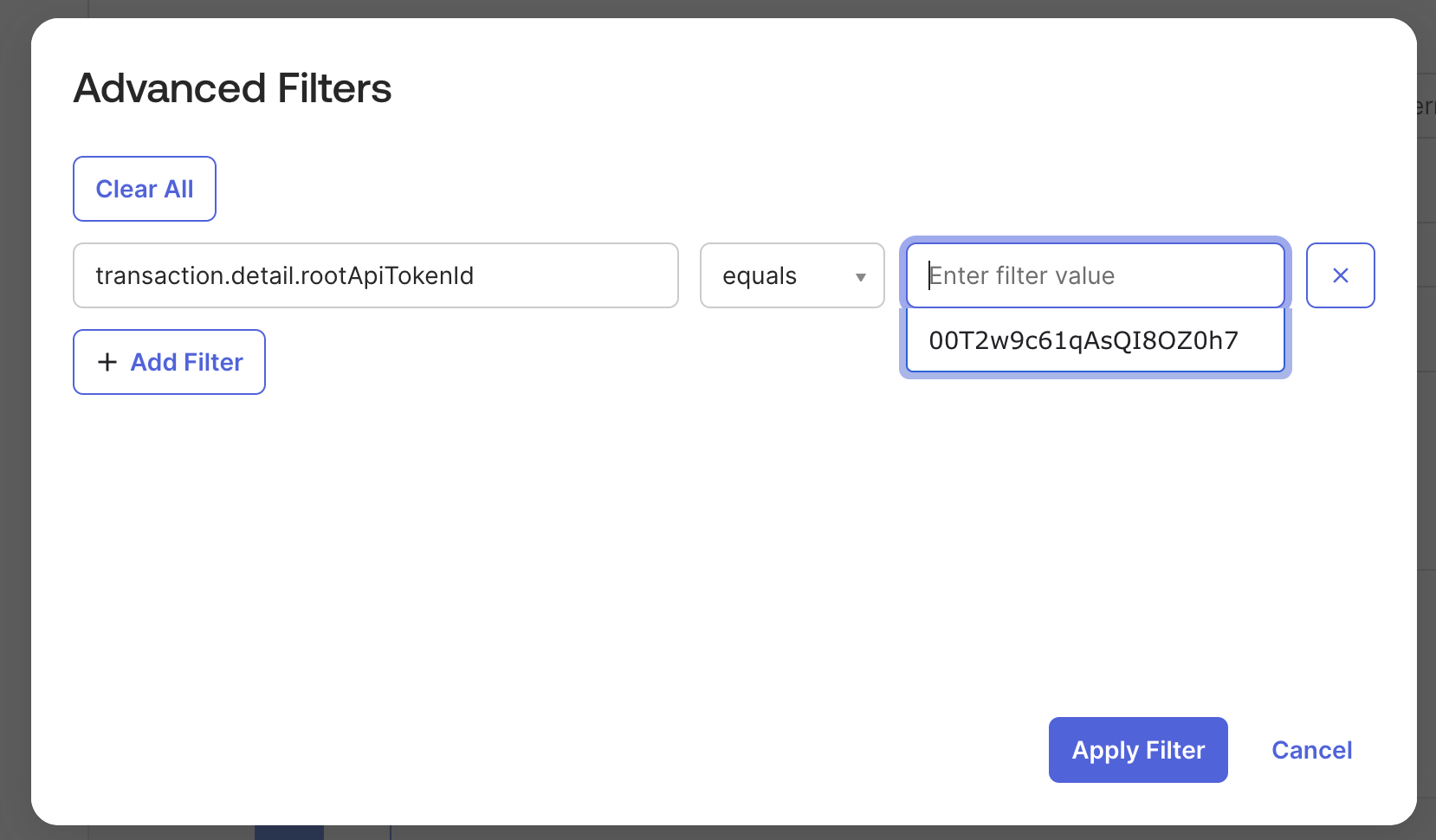Image resolution: width=1436 pixels, height=840 pixels.
Task: Focus the Enter filter value field
Action: click(x=1095, y=275)
